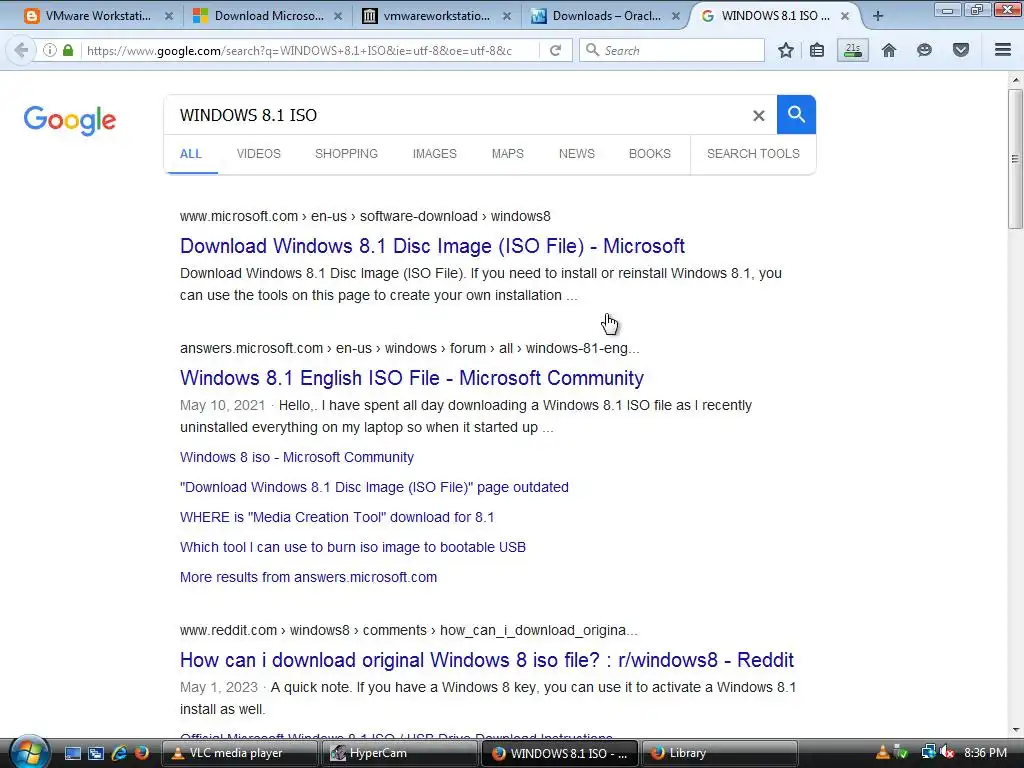Bookmark this page with the star icon
1024x768 pixels.
[x=786, y=50]
